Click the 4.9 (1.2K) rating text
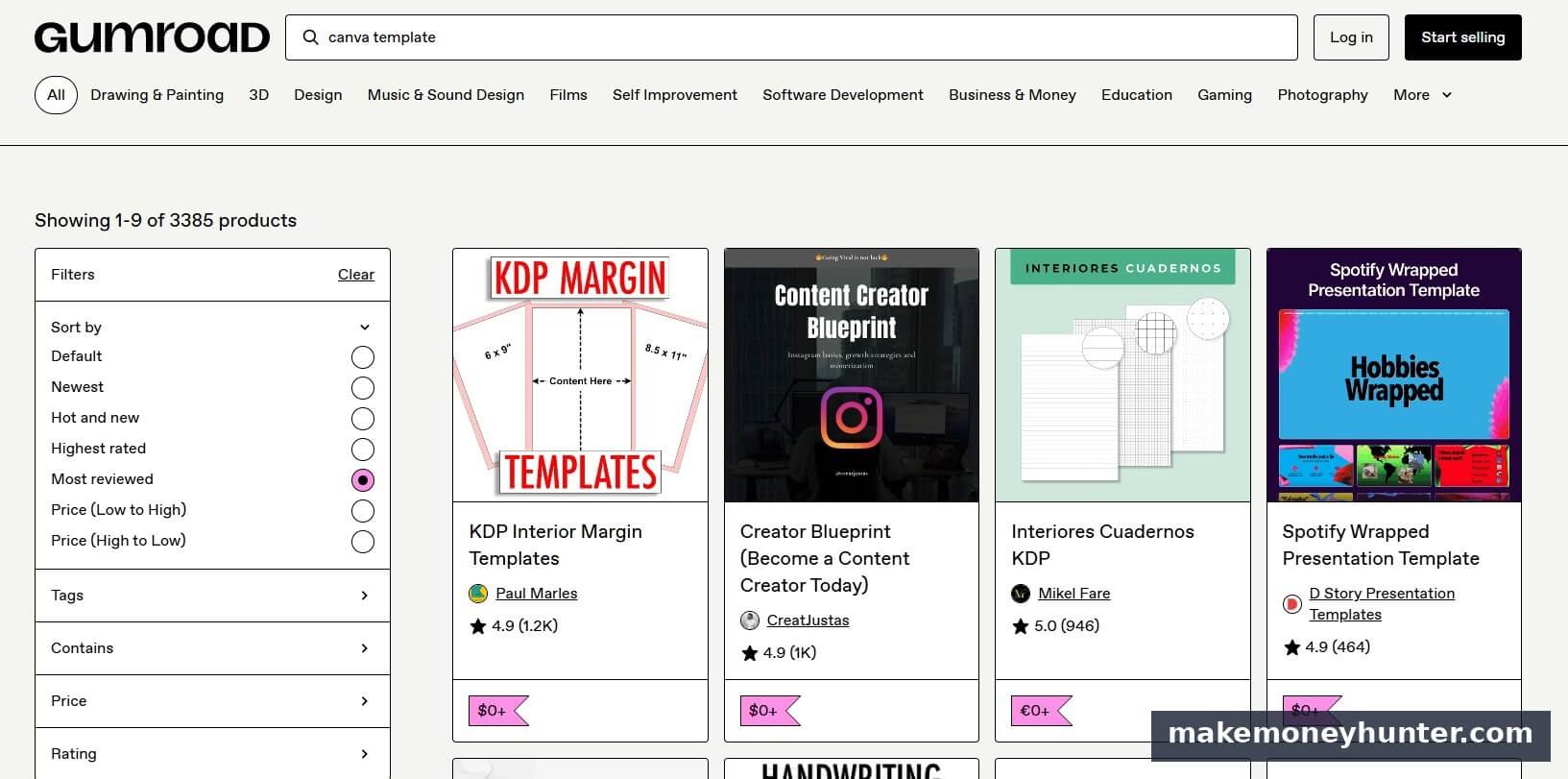Viewport: 1568px width, 779px height. pyautogui.click(x=524, y=626)
